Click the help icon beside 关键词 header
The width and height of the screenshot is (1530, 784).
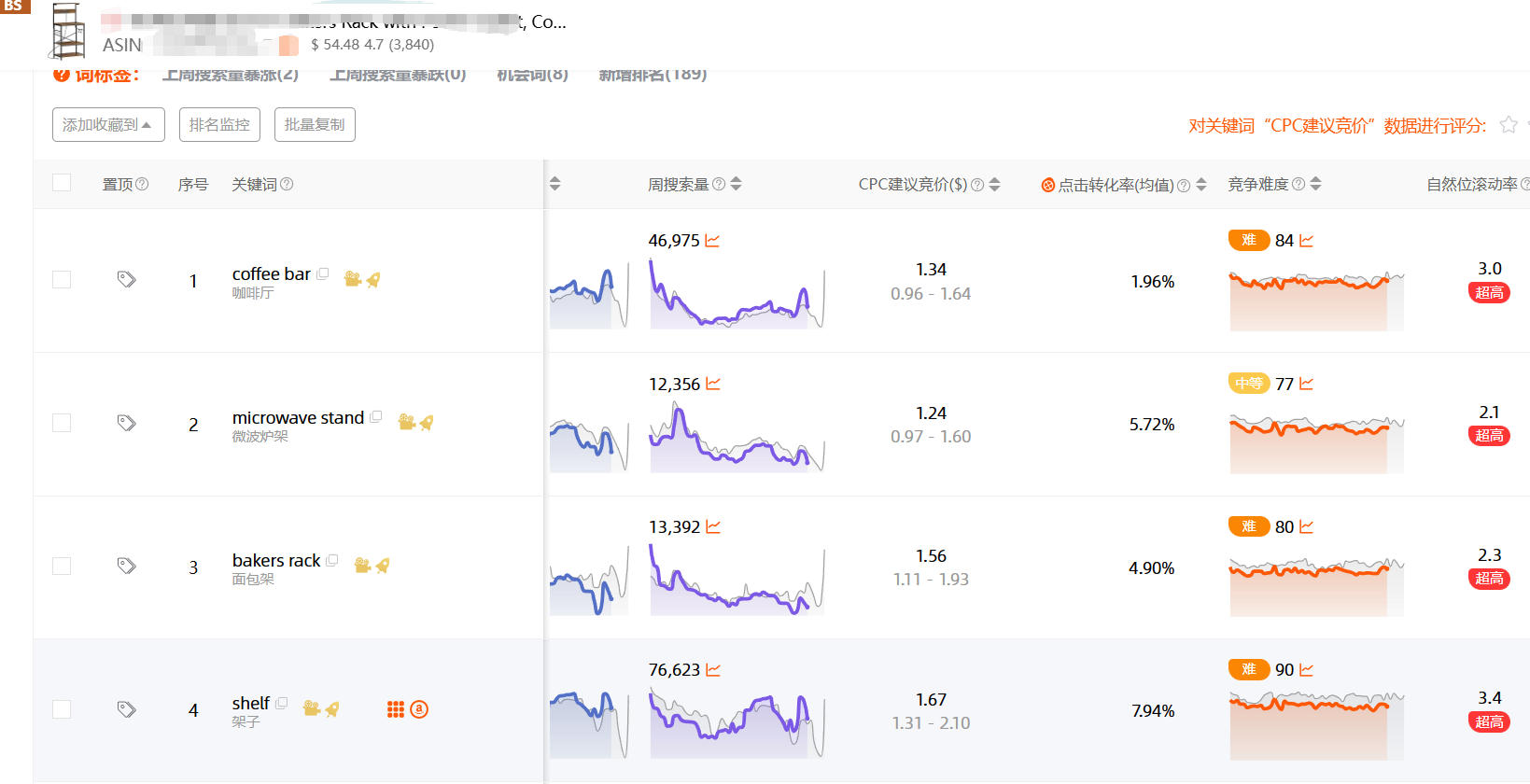pos(287,185)
